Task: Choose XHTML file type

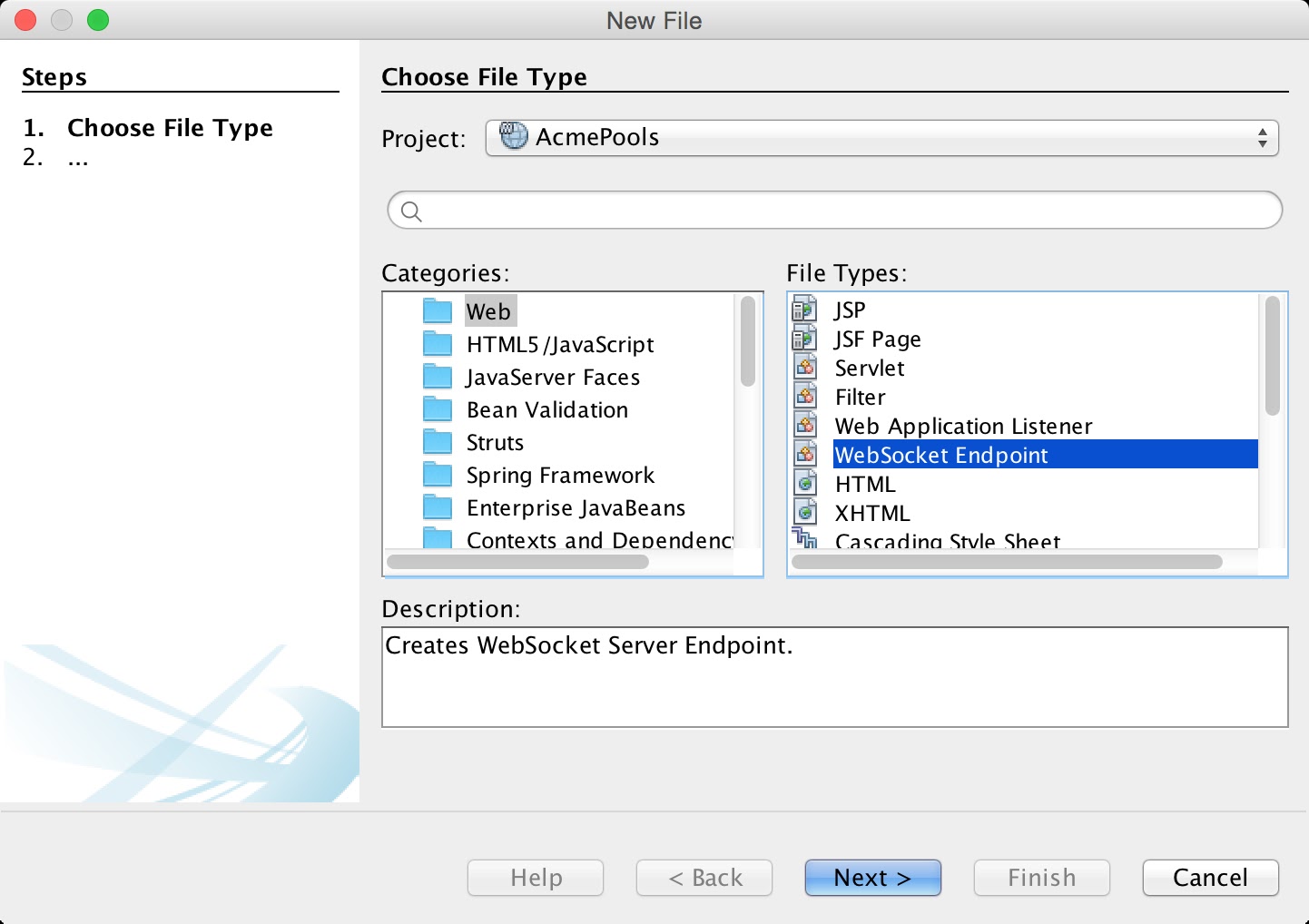Action: [x=872, y=513]
